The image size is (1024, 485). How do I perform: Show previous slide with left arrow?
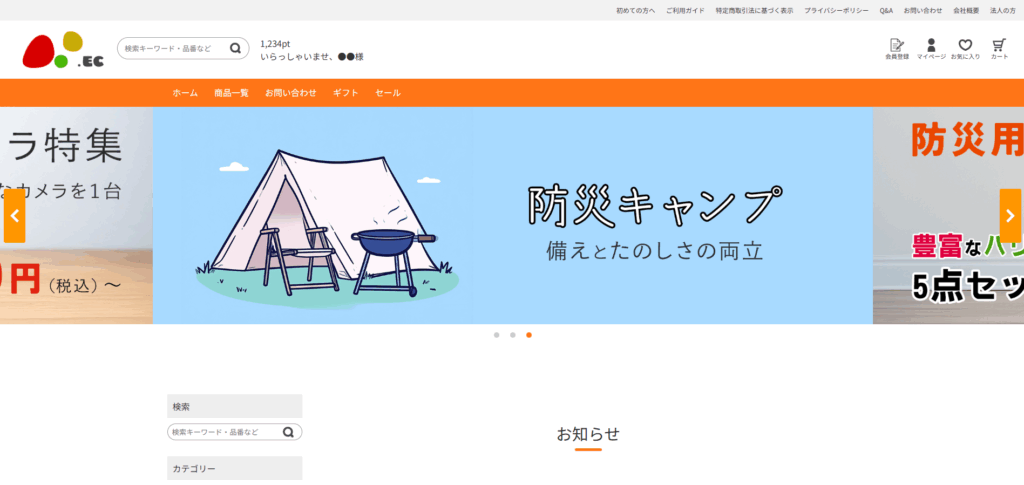[x=14, y=216]
